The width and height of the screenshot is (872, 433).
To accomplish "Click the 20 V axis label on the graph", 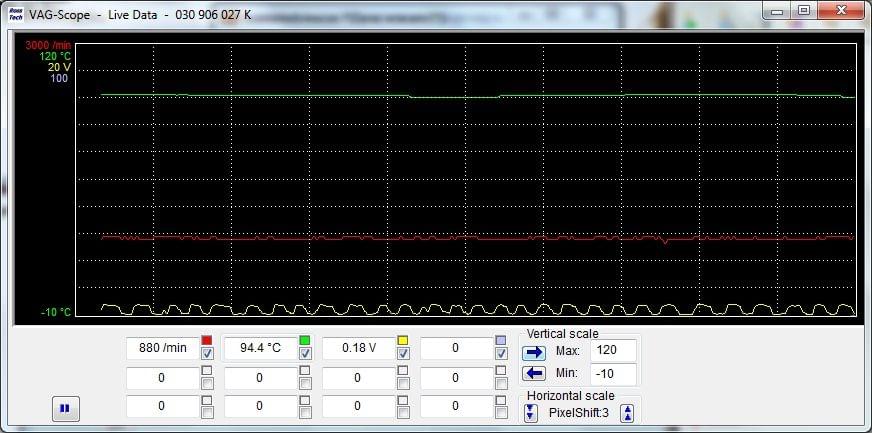I will click(59, 67).
